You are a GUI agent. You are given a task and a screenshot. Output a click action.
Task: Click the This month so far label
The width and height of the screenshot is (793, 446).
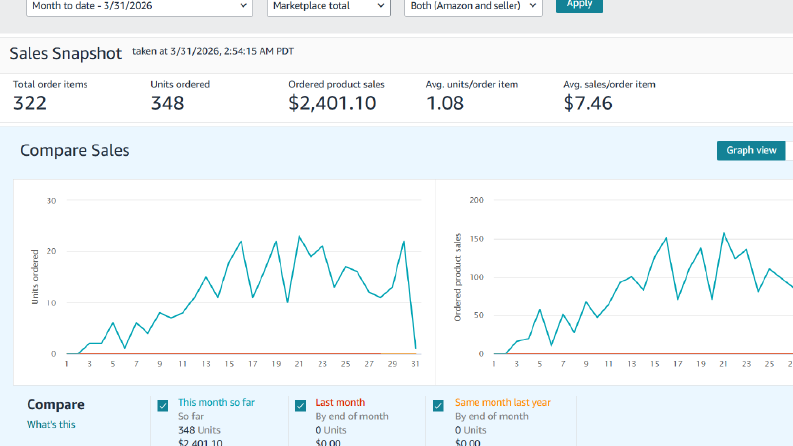216,403
